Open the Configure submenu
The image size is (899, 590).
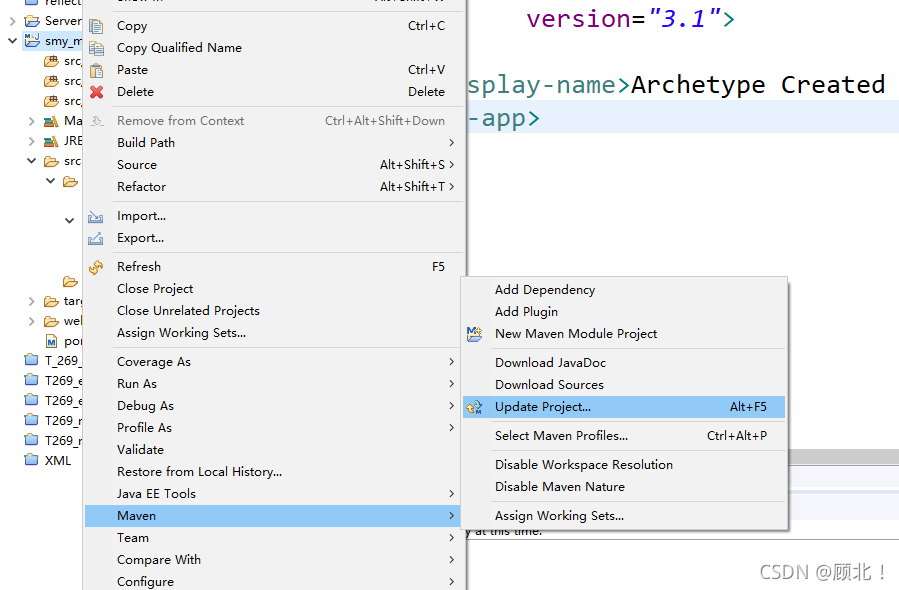pyautogui.click(x=273, y=581)
